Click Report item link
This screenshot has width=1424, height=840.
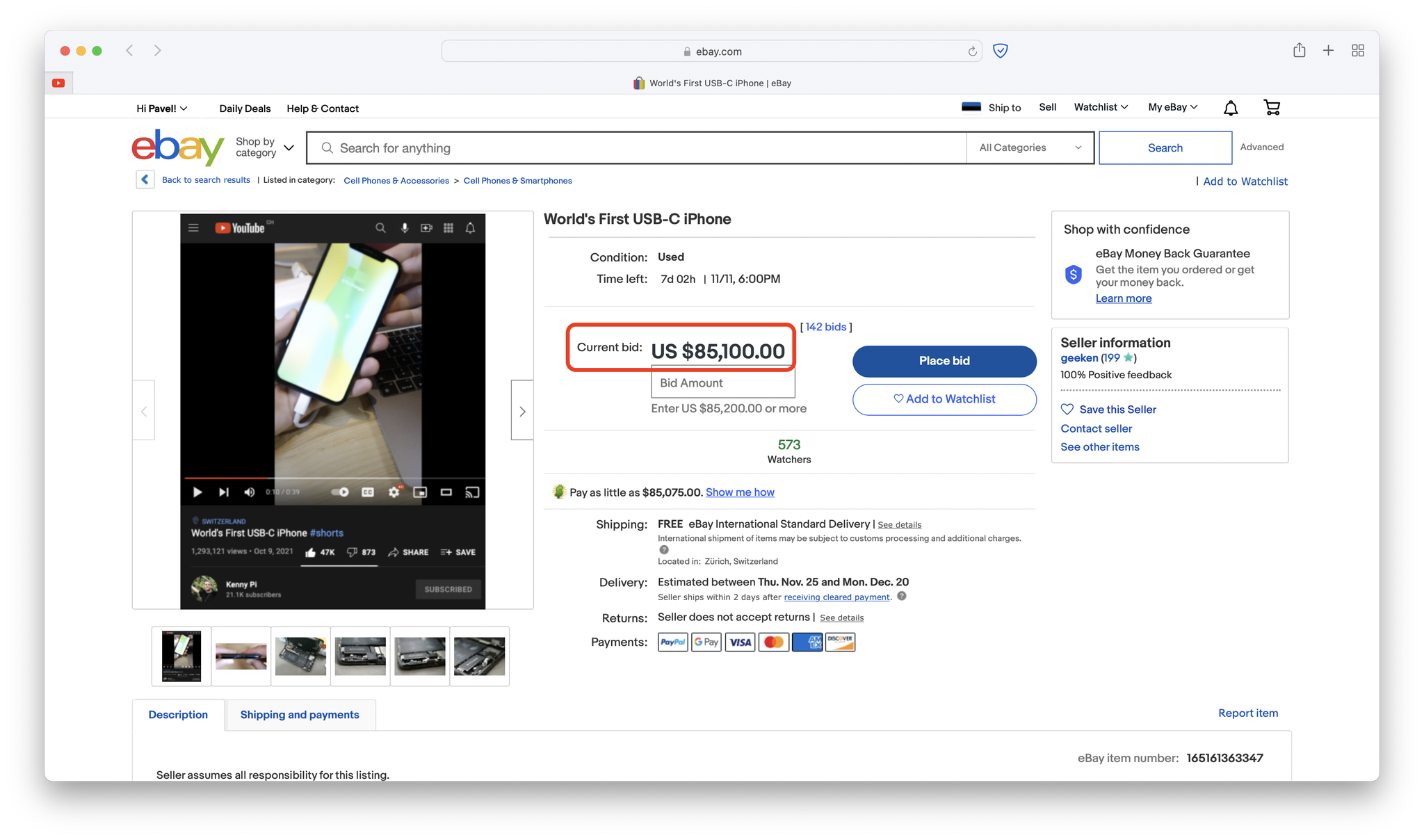1248,713
